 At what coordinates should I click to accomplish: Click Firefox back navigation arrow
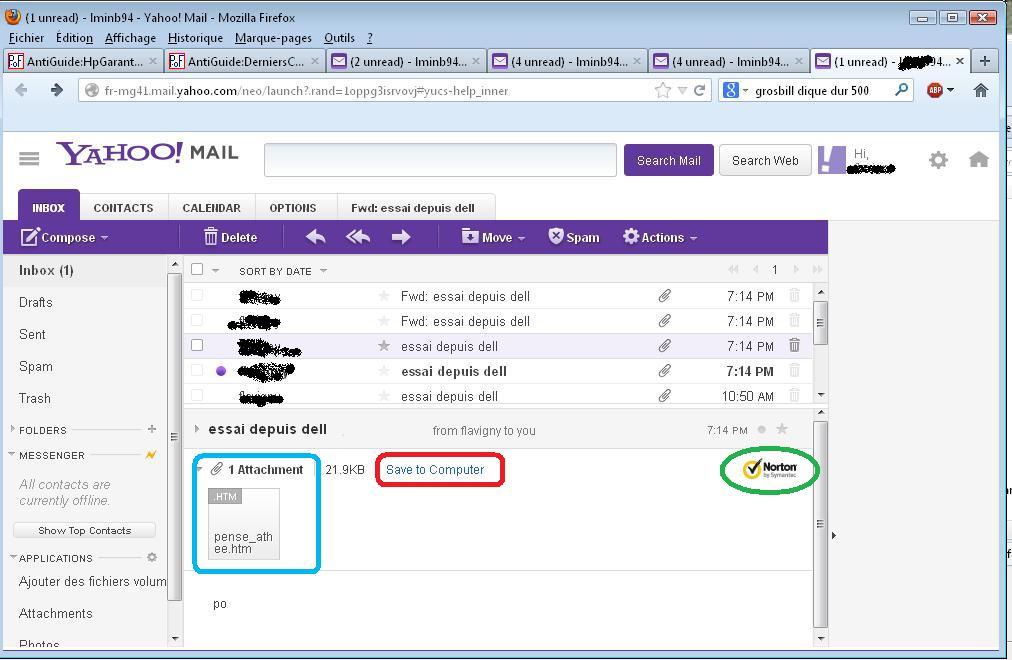21,90
